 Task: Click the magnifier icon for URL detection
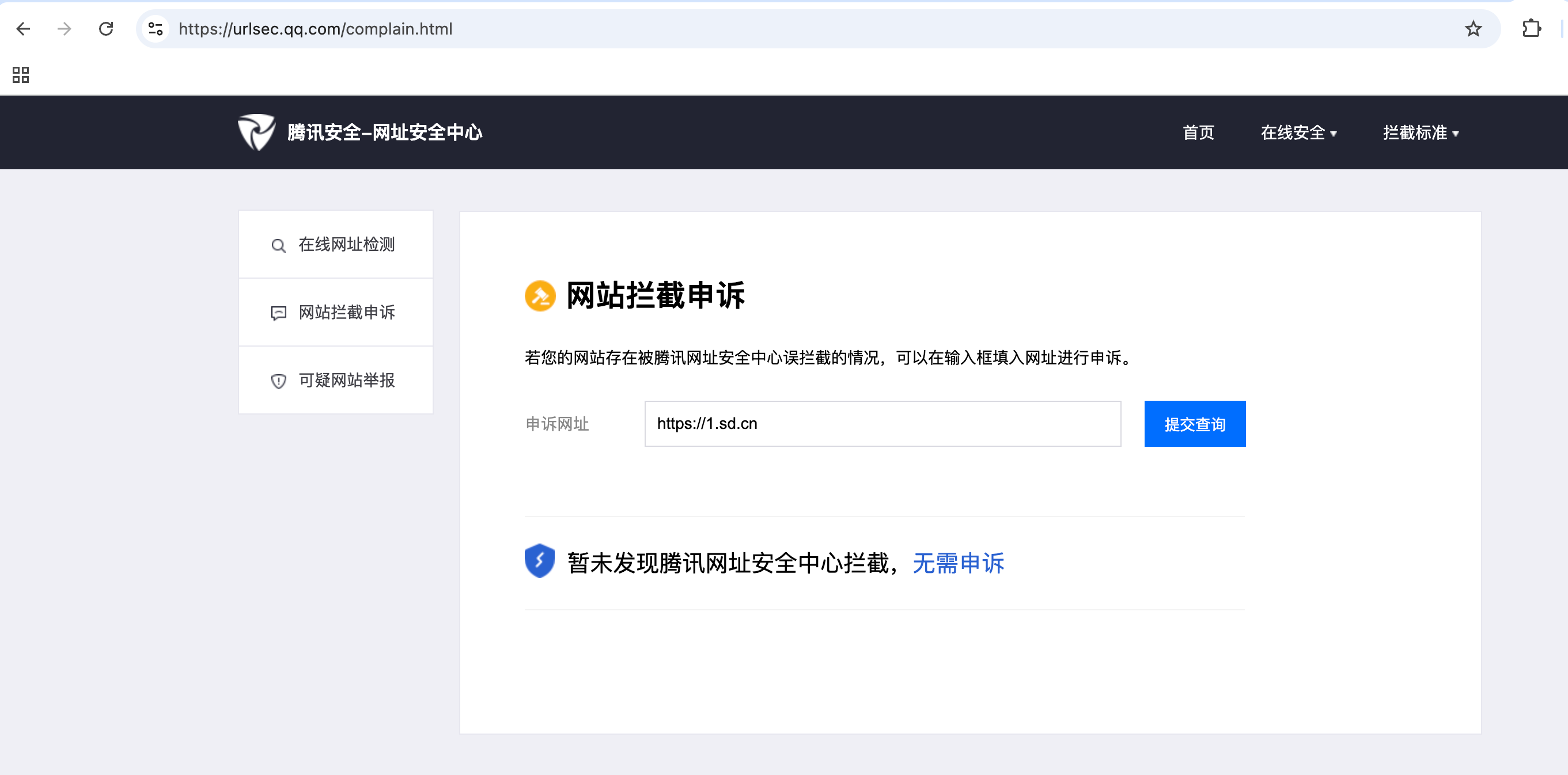[278, 245]
